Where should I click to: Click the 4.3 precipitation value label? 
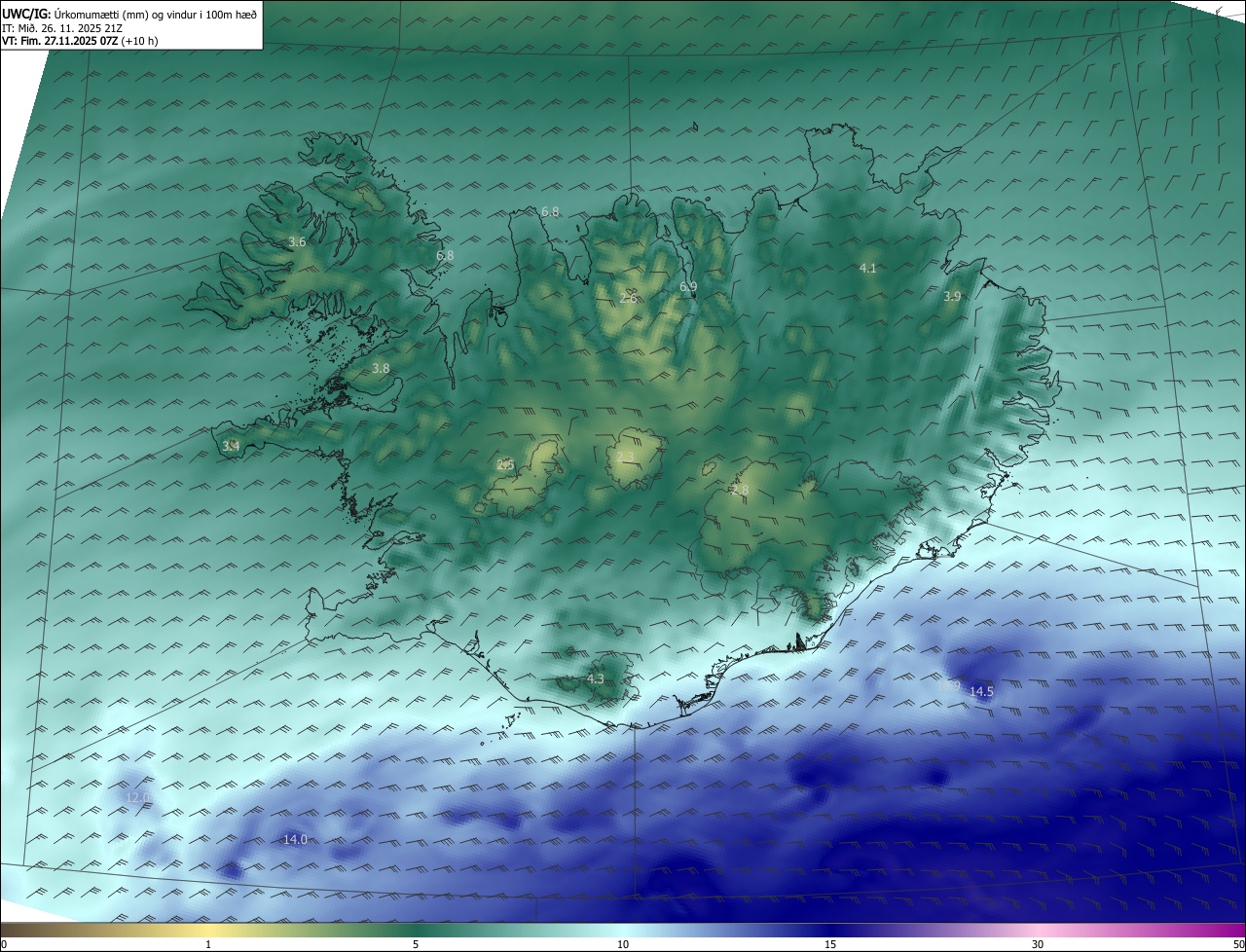(595, 679)
